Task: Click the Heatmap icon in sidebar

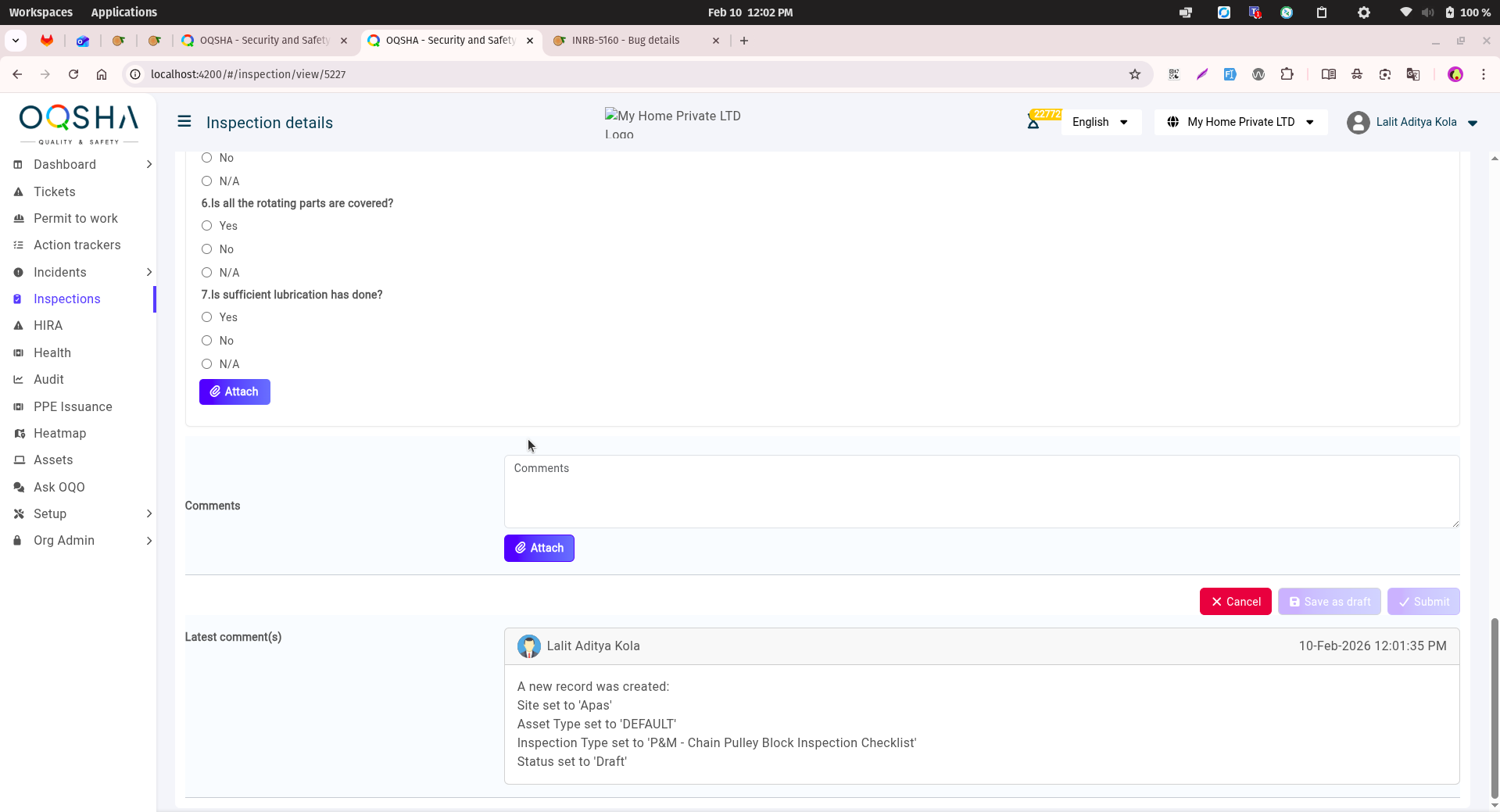Action: 19,433
